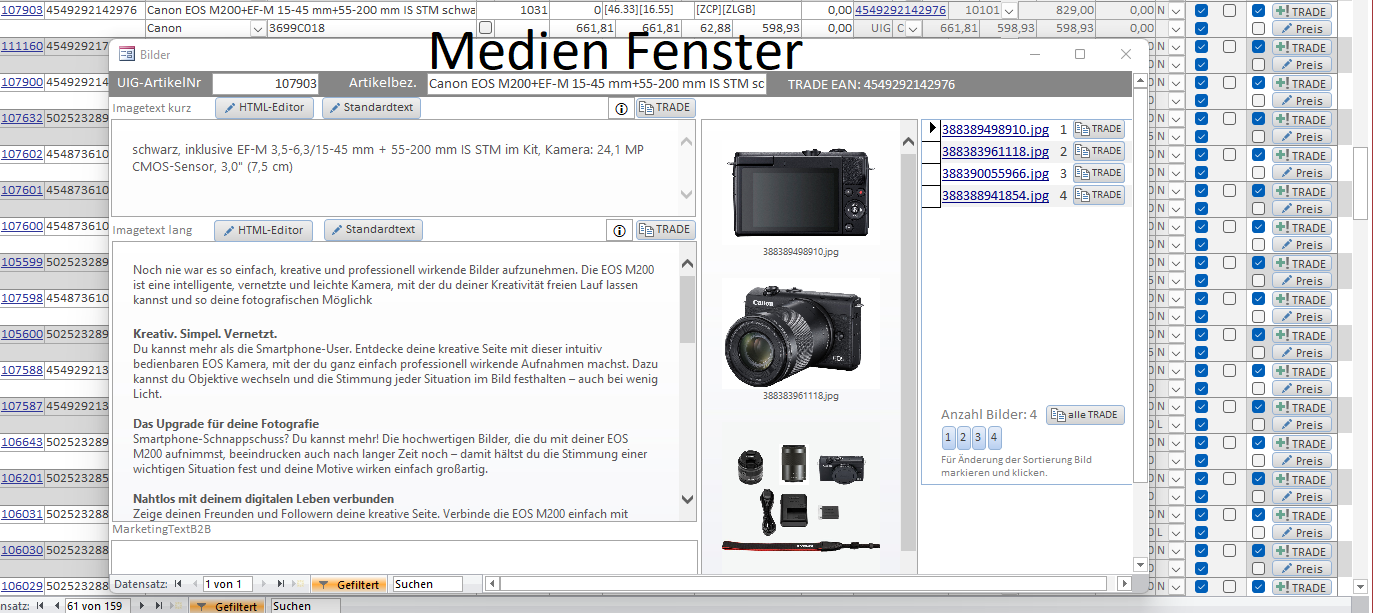Open the 388388941854.jpg file link
Image resolution: width=1377 pixels, height=613 pixels.
(x=995, y=195)
